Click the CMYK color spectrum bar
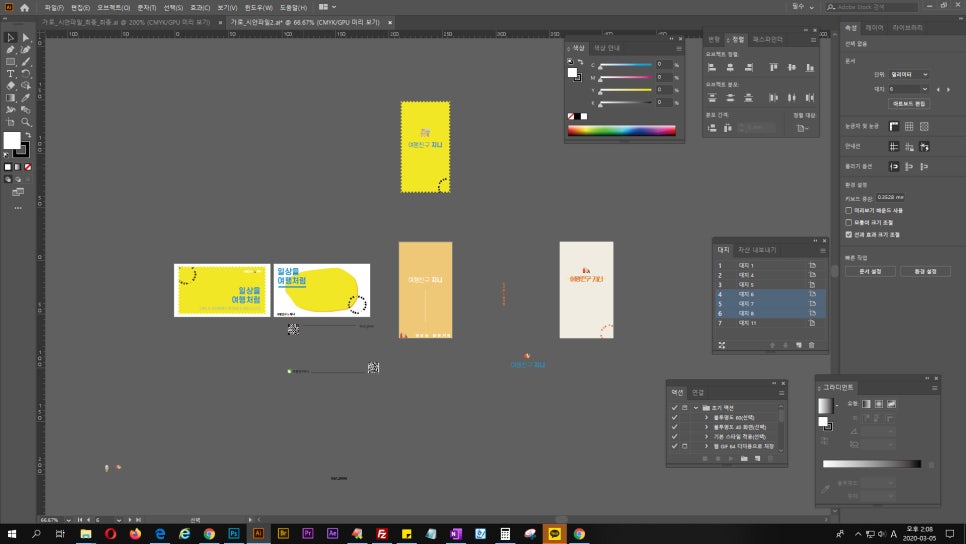The height and width of the screenshot is (544, 966). pos(622,130)
